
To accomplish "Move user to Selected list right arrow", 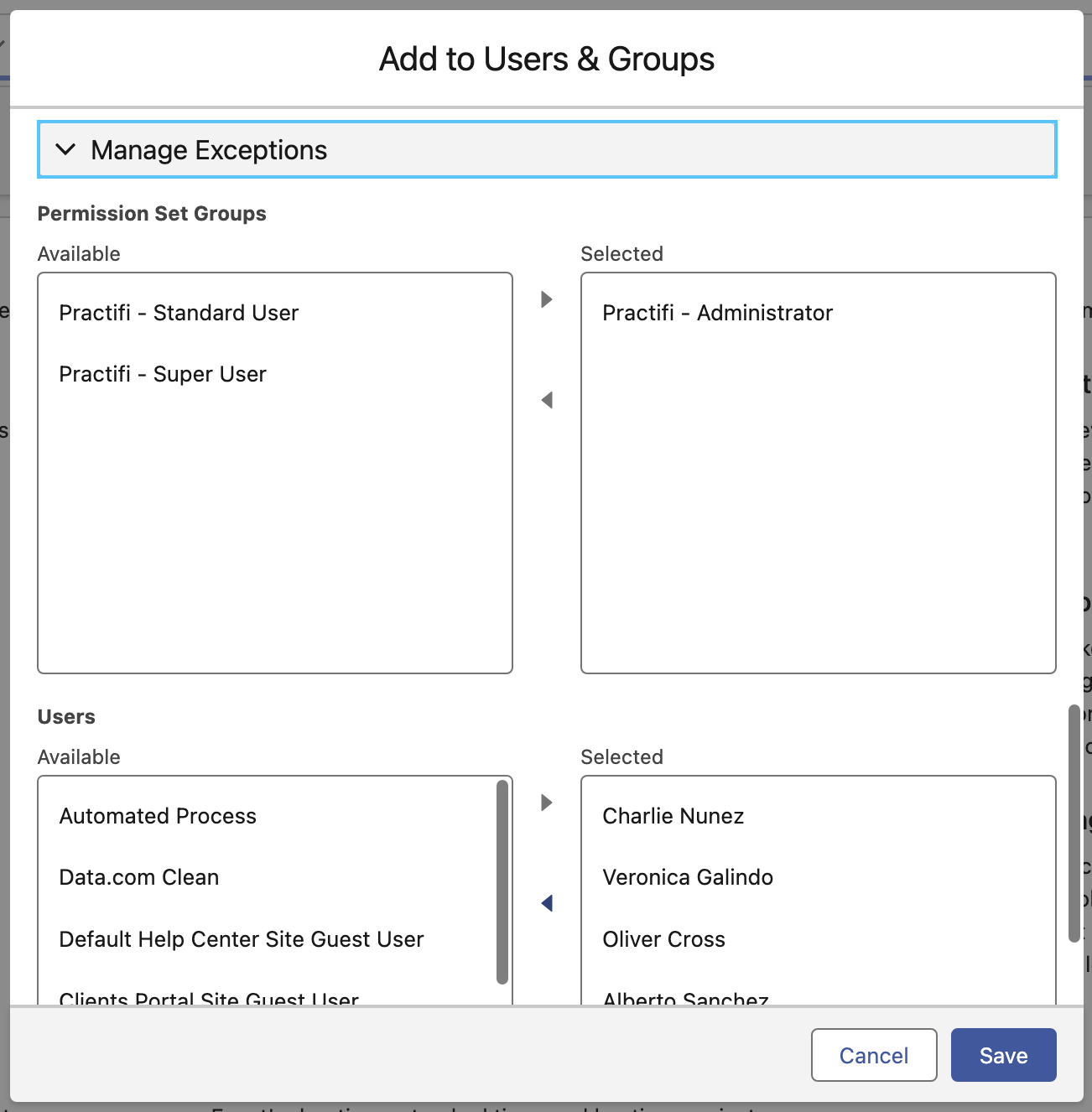I will tap(547, 803).
